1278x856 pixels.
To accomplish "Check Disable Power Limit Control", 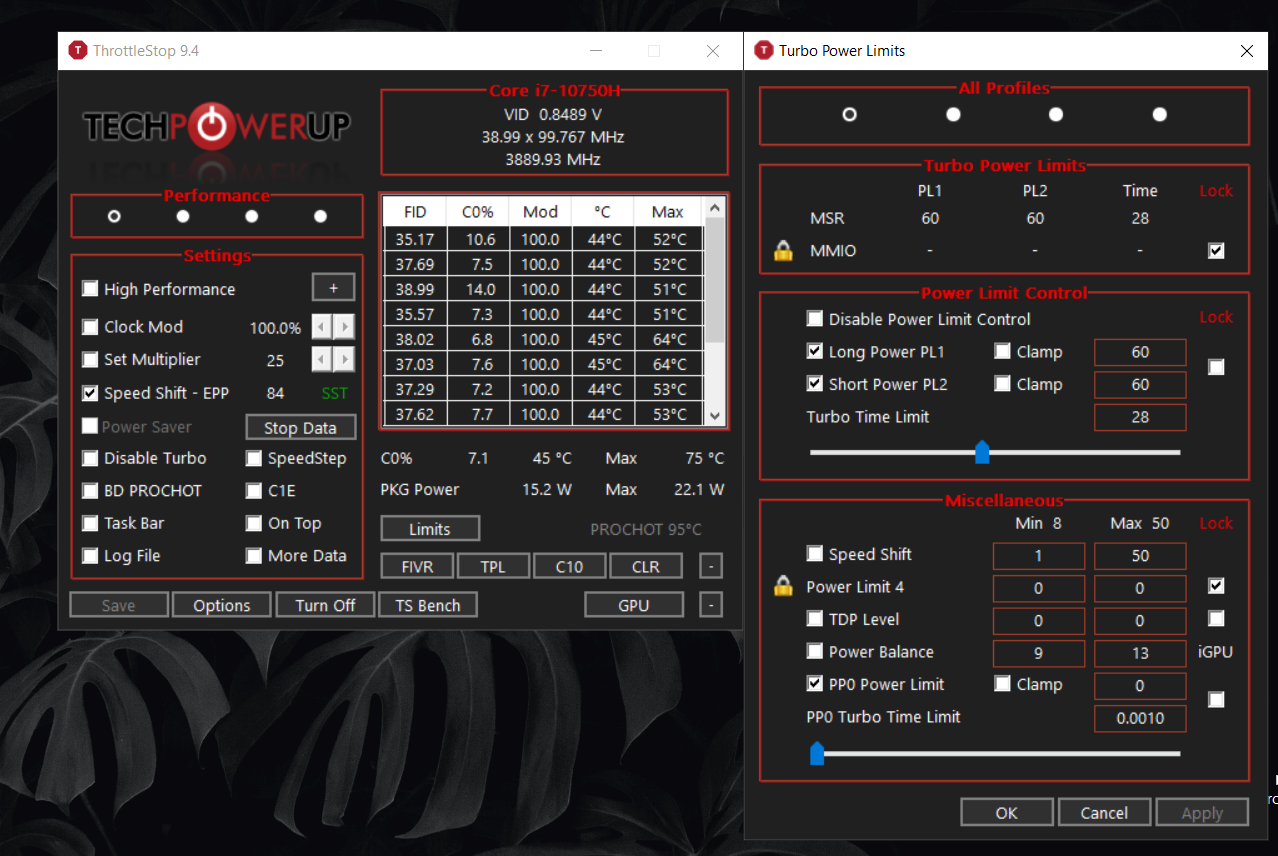I will [x=815, y=319].
